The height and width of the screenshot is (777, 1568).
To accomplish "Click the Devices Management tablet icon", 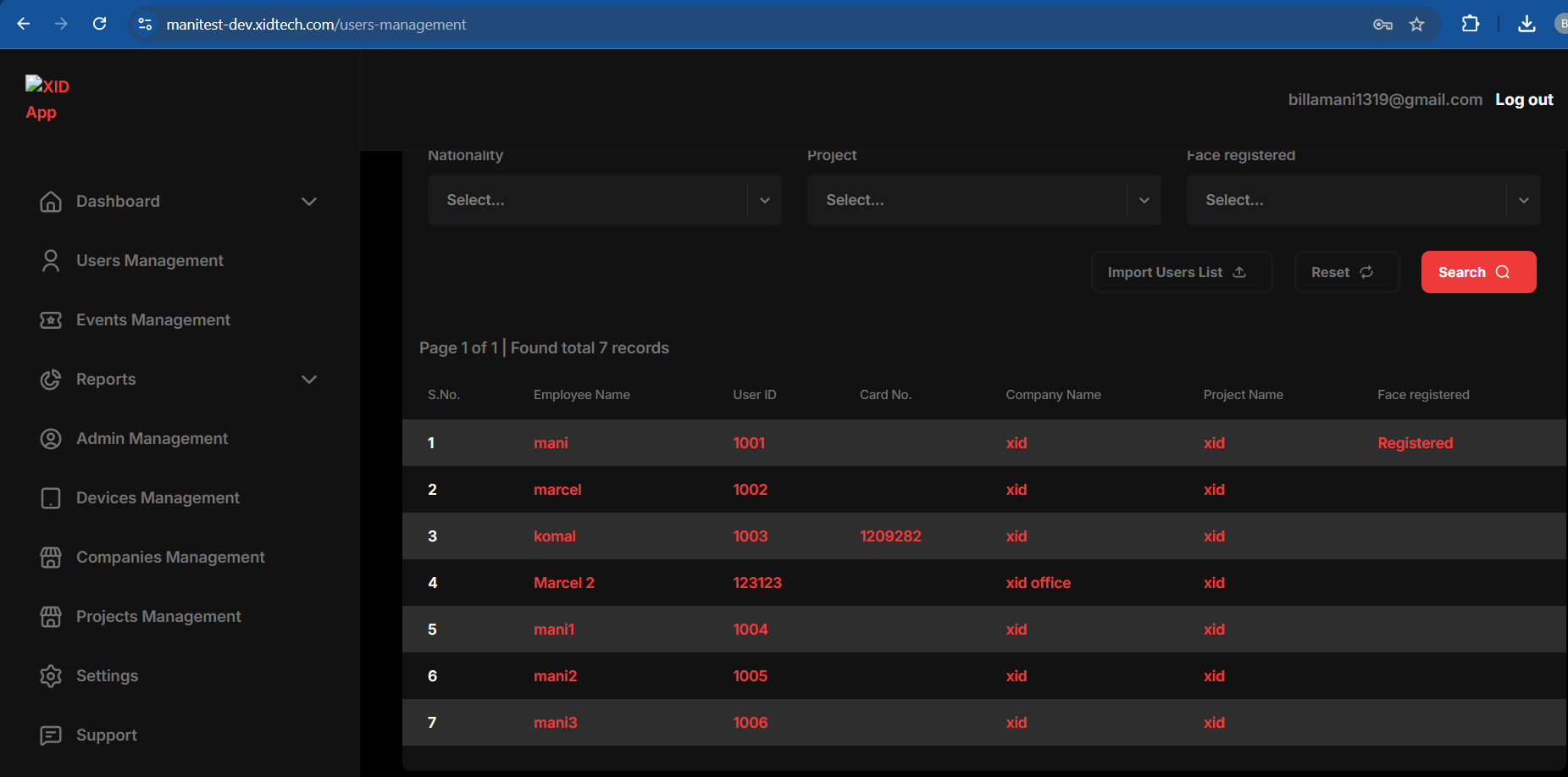I will coord(51,498).
